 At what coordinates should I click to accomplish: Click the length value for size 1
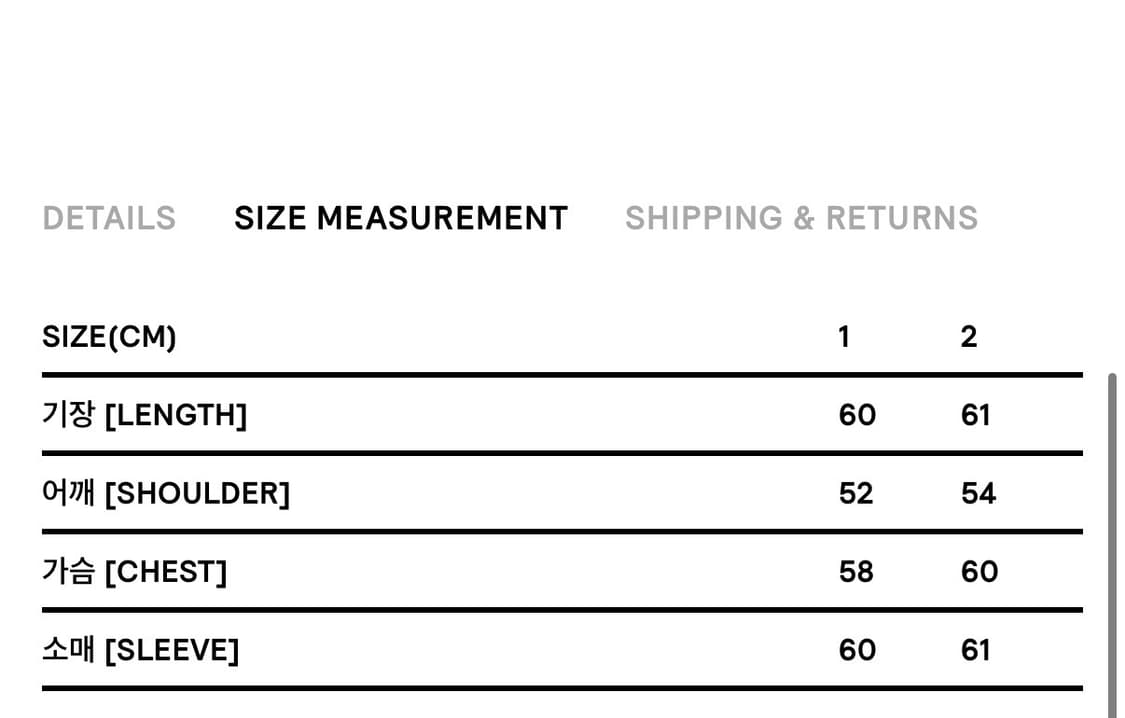pos(857,414)
